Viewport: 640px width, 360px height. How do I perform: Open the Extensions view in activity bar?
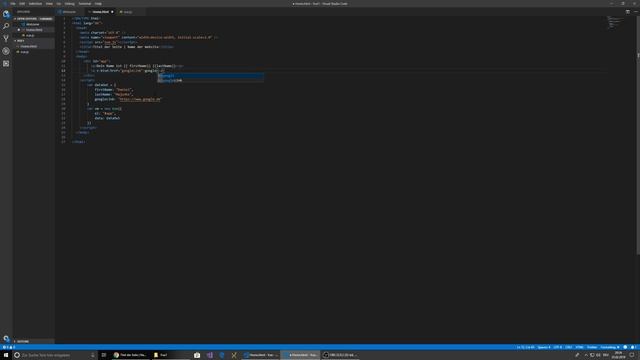pos(6,64)
